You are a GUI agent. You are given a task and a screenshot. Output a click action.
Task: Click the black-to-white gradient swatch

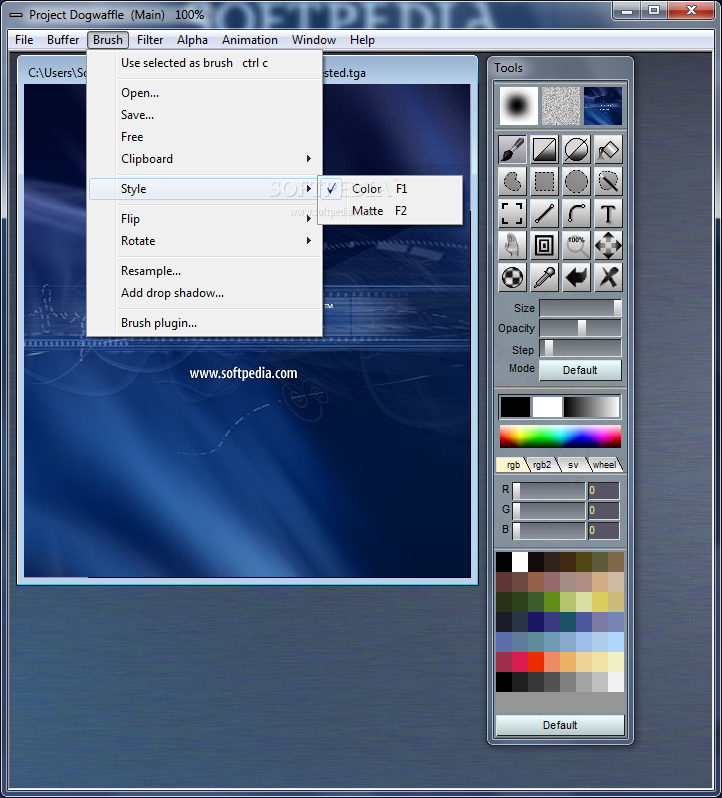tap(591, 407)
